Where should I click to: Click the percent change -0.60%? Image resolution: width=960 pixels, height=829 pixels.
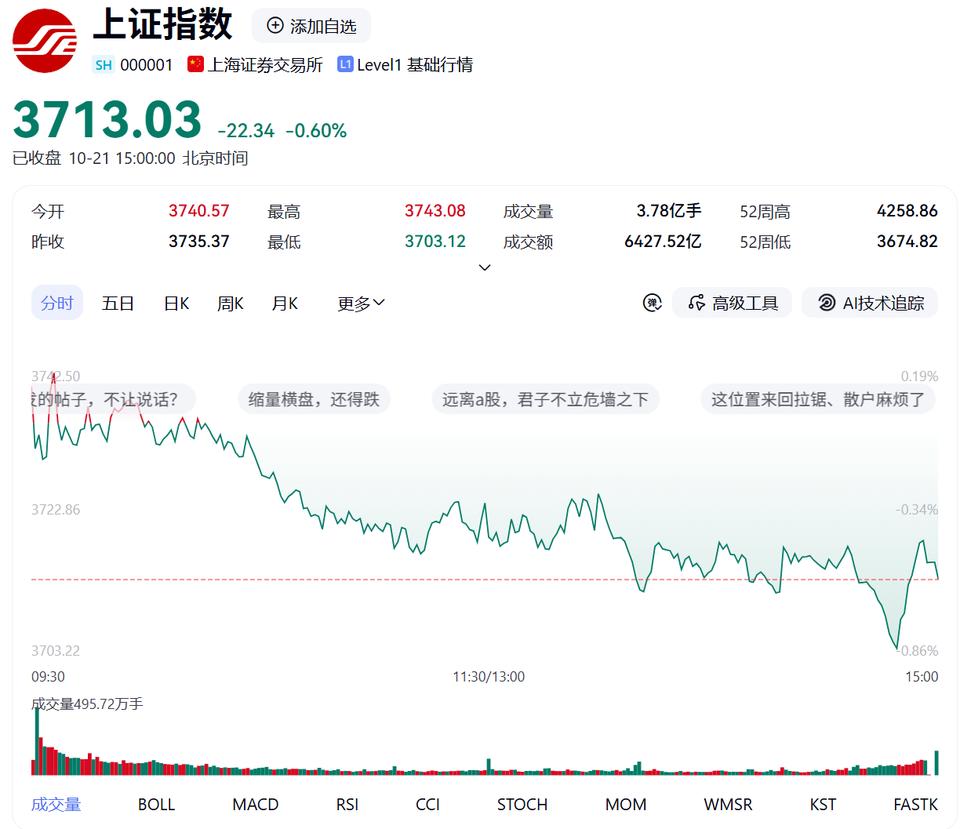[316, 130]
